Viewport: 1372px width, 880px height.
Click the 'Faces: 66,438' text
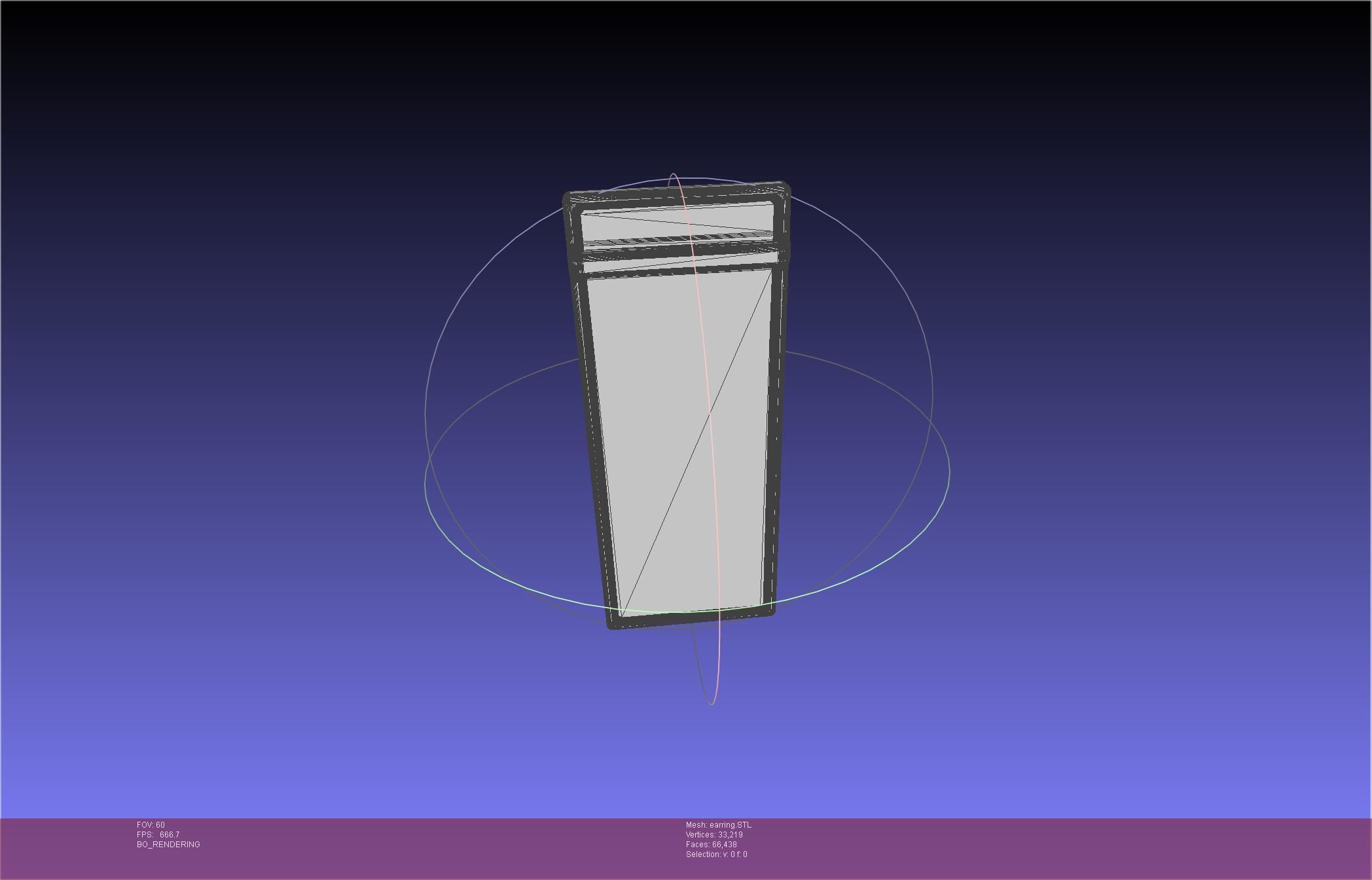[711, 845]
